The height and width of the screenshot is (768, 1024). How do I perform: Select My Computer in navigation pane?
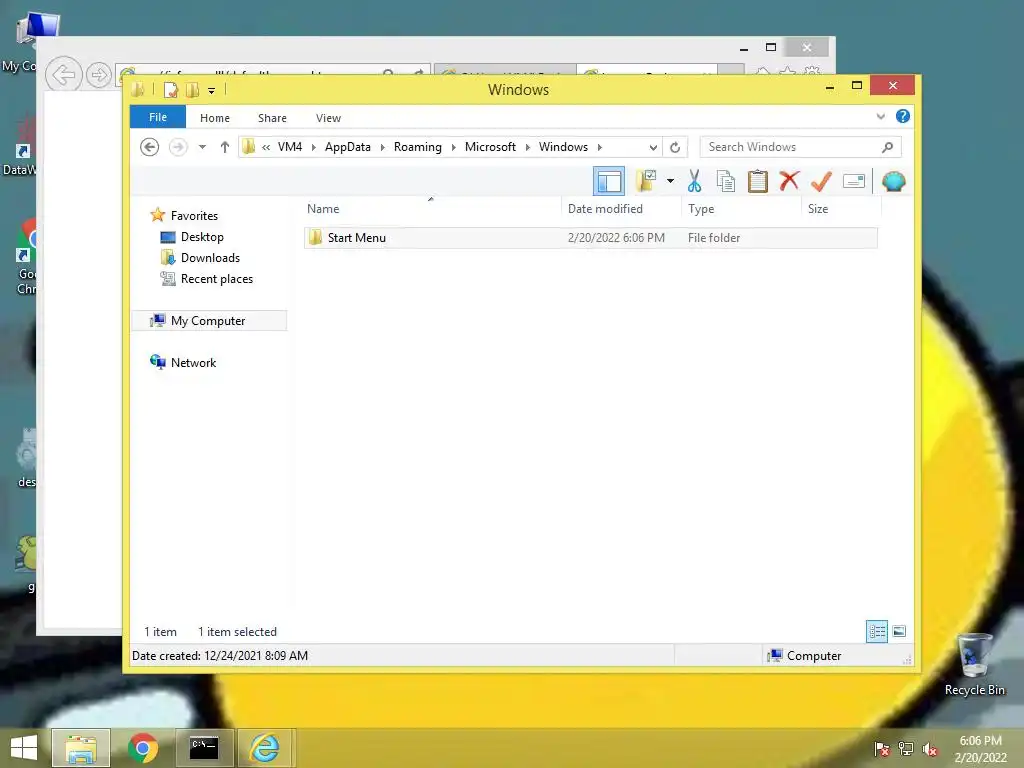coord(208,321)
